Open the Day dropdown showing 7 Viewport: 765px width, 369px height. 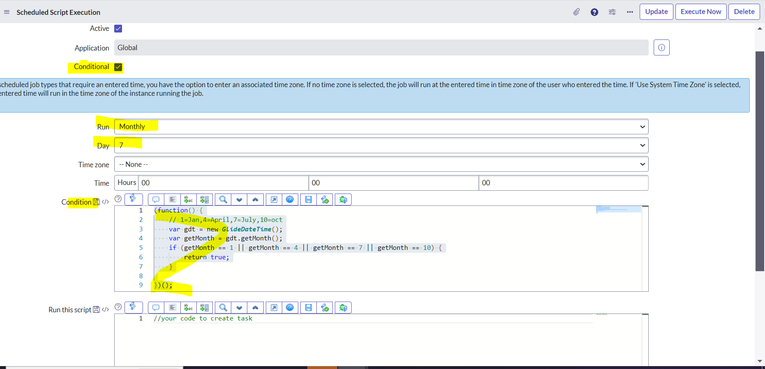(381, 145)
